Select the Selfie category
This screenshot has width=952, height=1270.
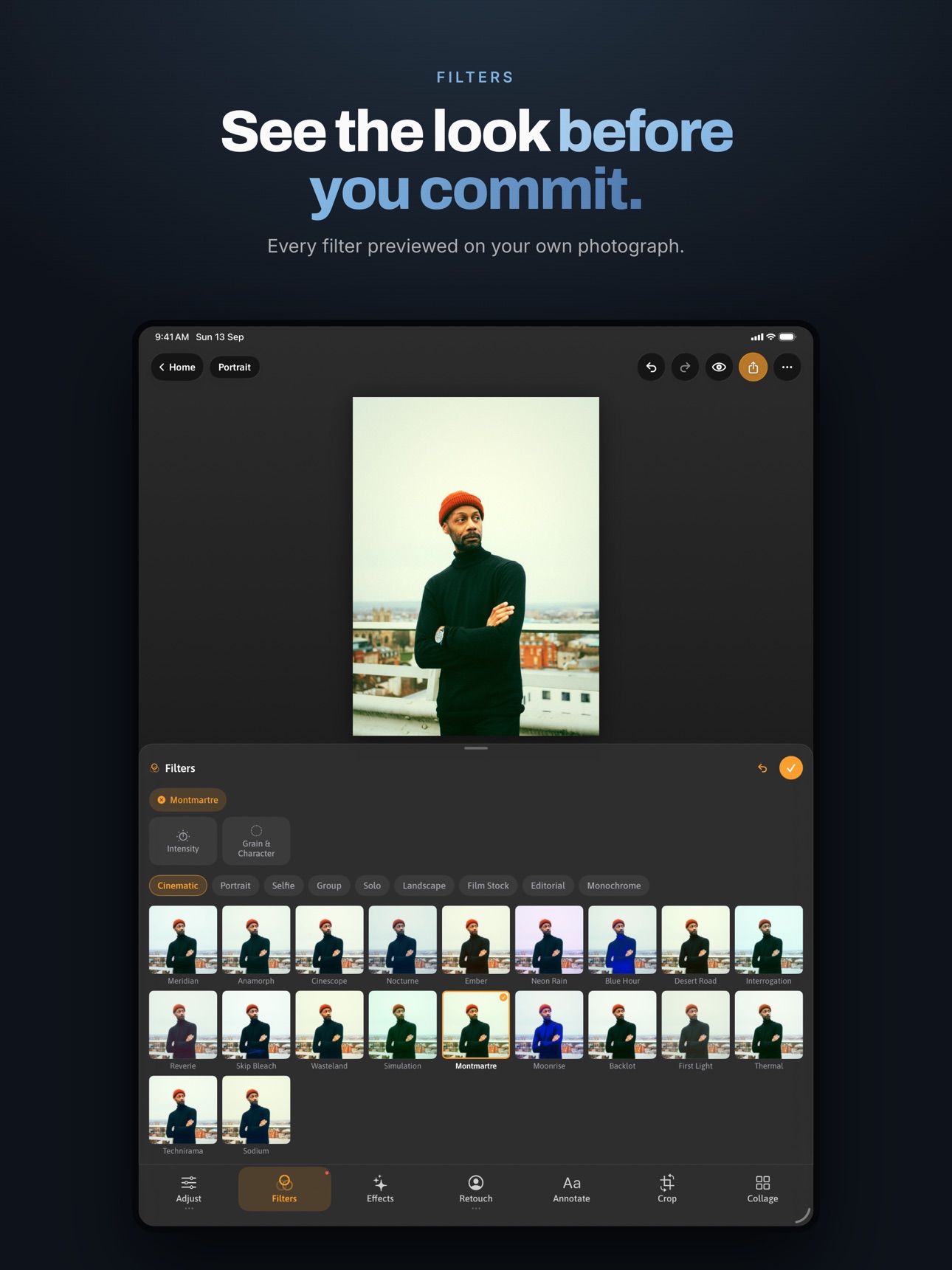283,886
